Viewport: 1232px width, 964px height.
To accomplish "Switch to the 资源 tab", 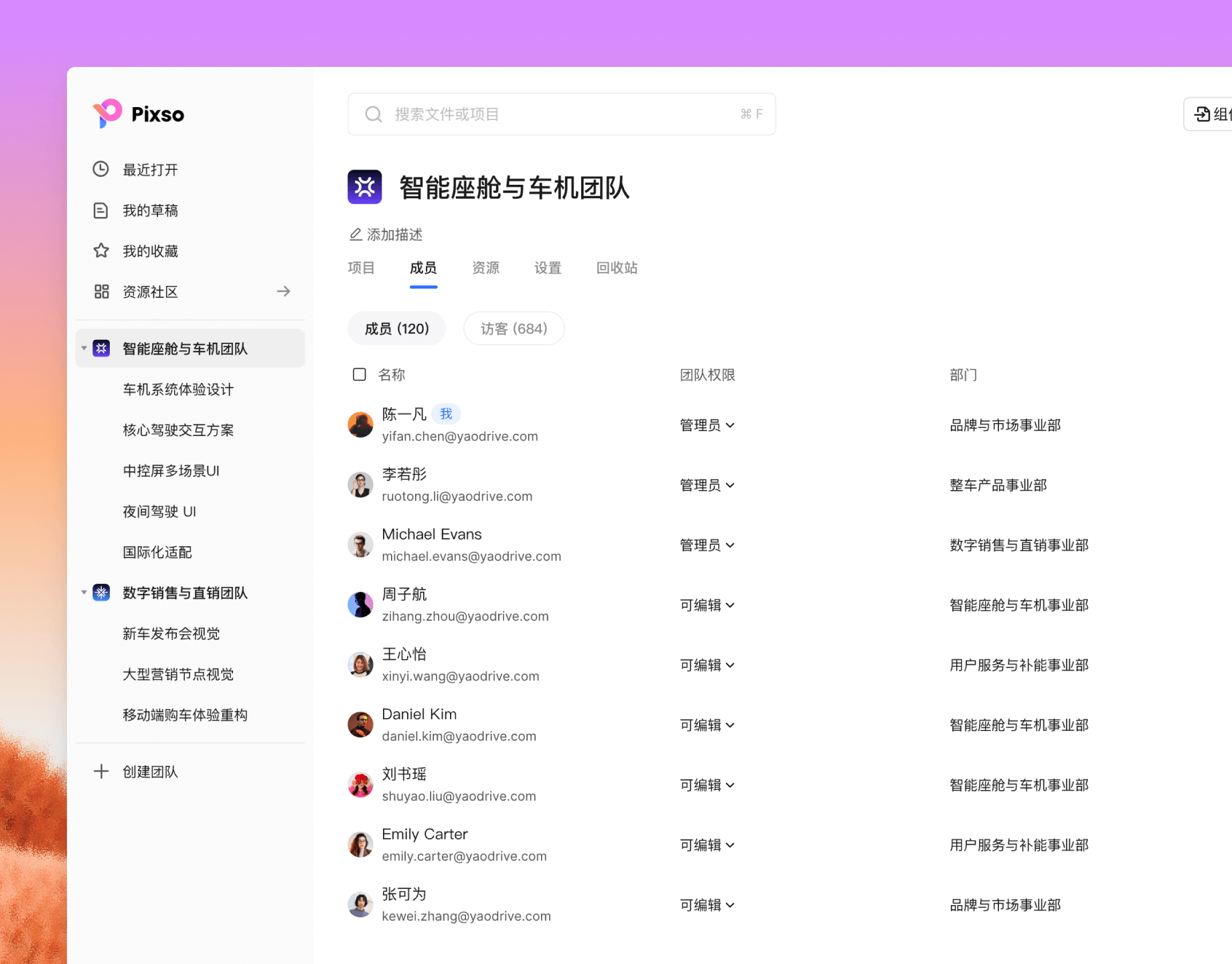I will click(485, 268).
